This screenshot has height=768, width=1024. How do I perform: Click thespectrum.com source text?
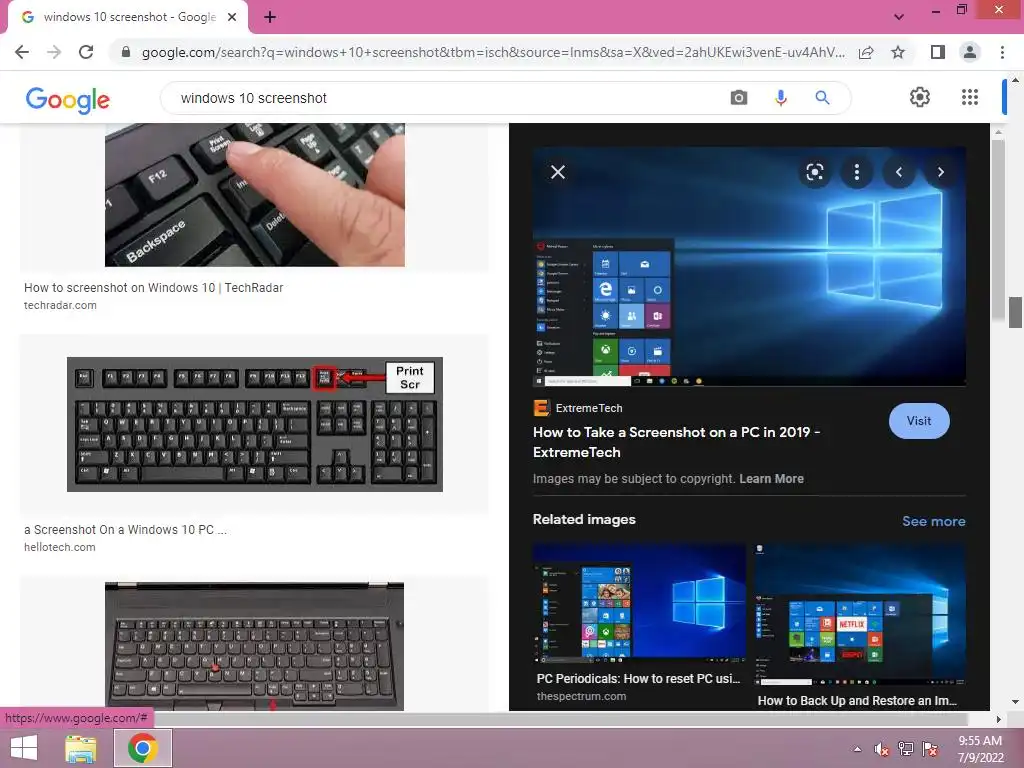click(x=581, y=696)
